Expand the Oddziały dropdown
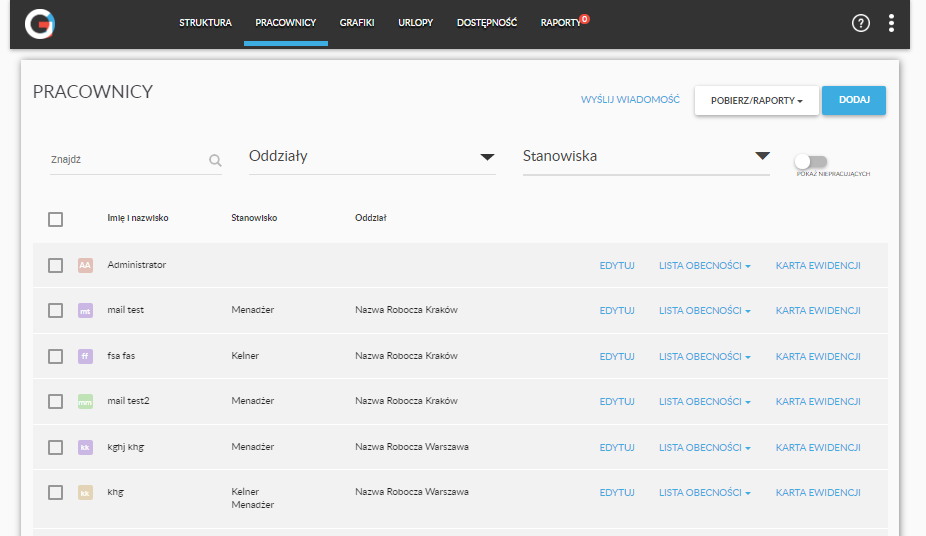926x536 pixels. click(372, 157)
